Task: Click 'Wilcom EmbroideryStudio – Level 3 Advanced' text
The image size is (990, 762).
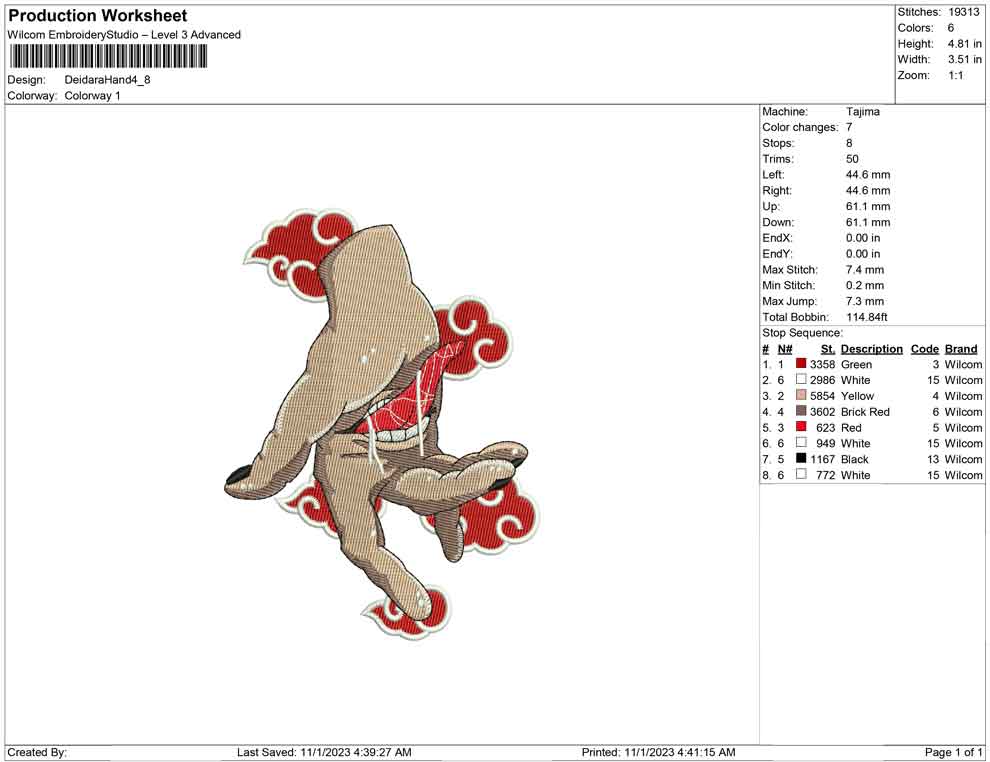Action: click(124, 35)
